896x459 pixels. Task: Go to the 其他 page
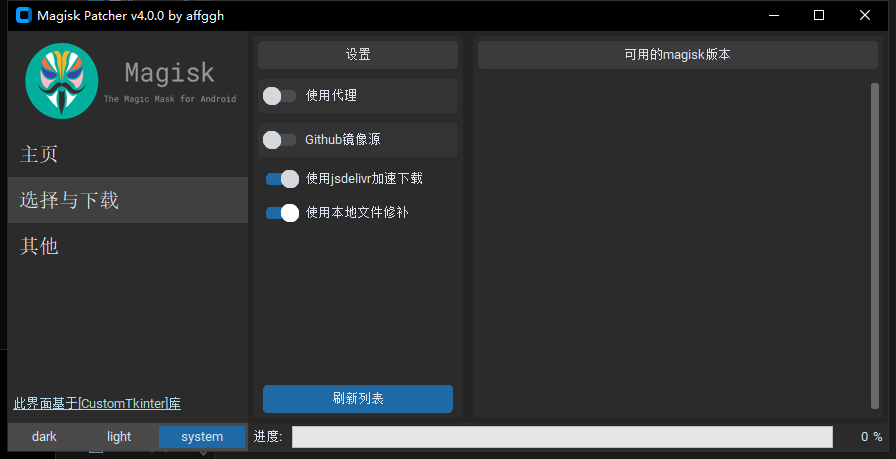coord(128,246)
